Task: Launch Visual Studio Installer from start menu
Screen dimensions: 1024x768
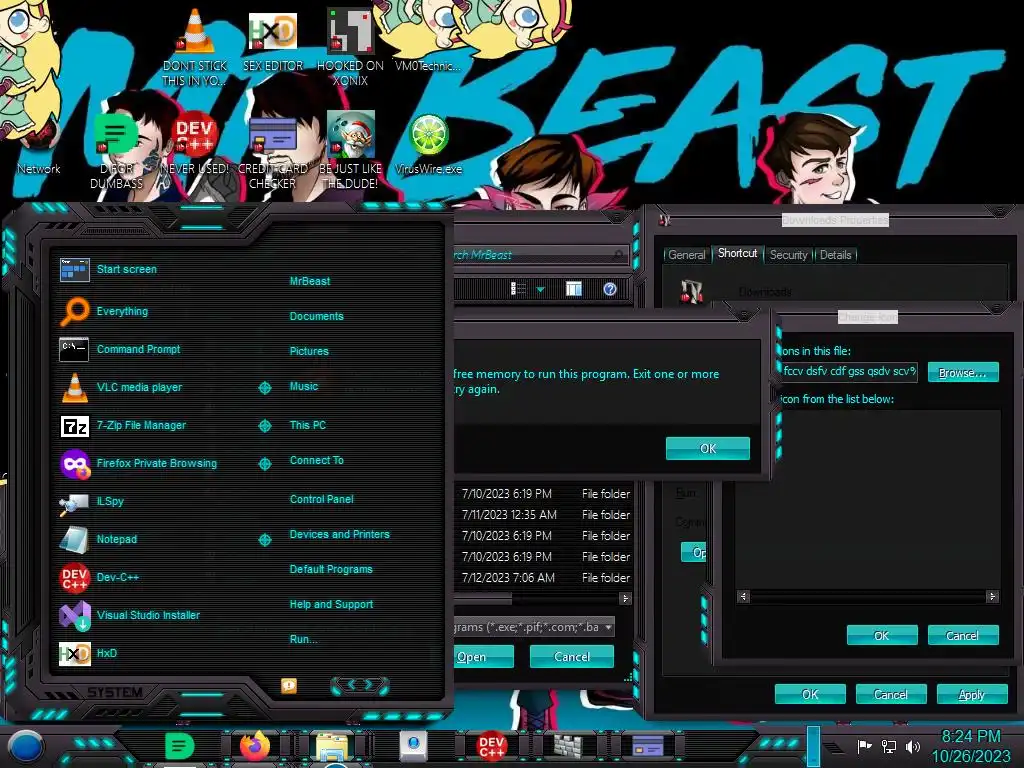Action: (x=129, y=615)
